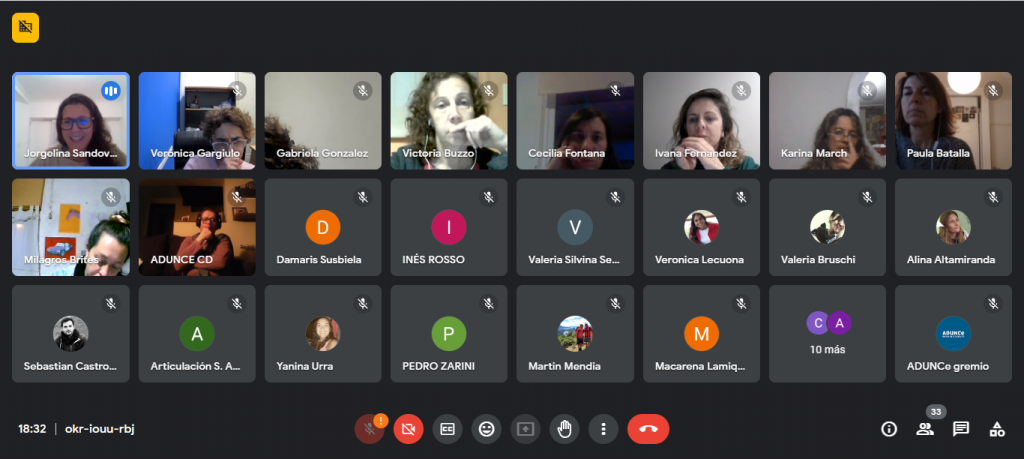Toggle the muted microphone button
1024x459 pixels.
(369, 429)
